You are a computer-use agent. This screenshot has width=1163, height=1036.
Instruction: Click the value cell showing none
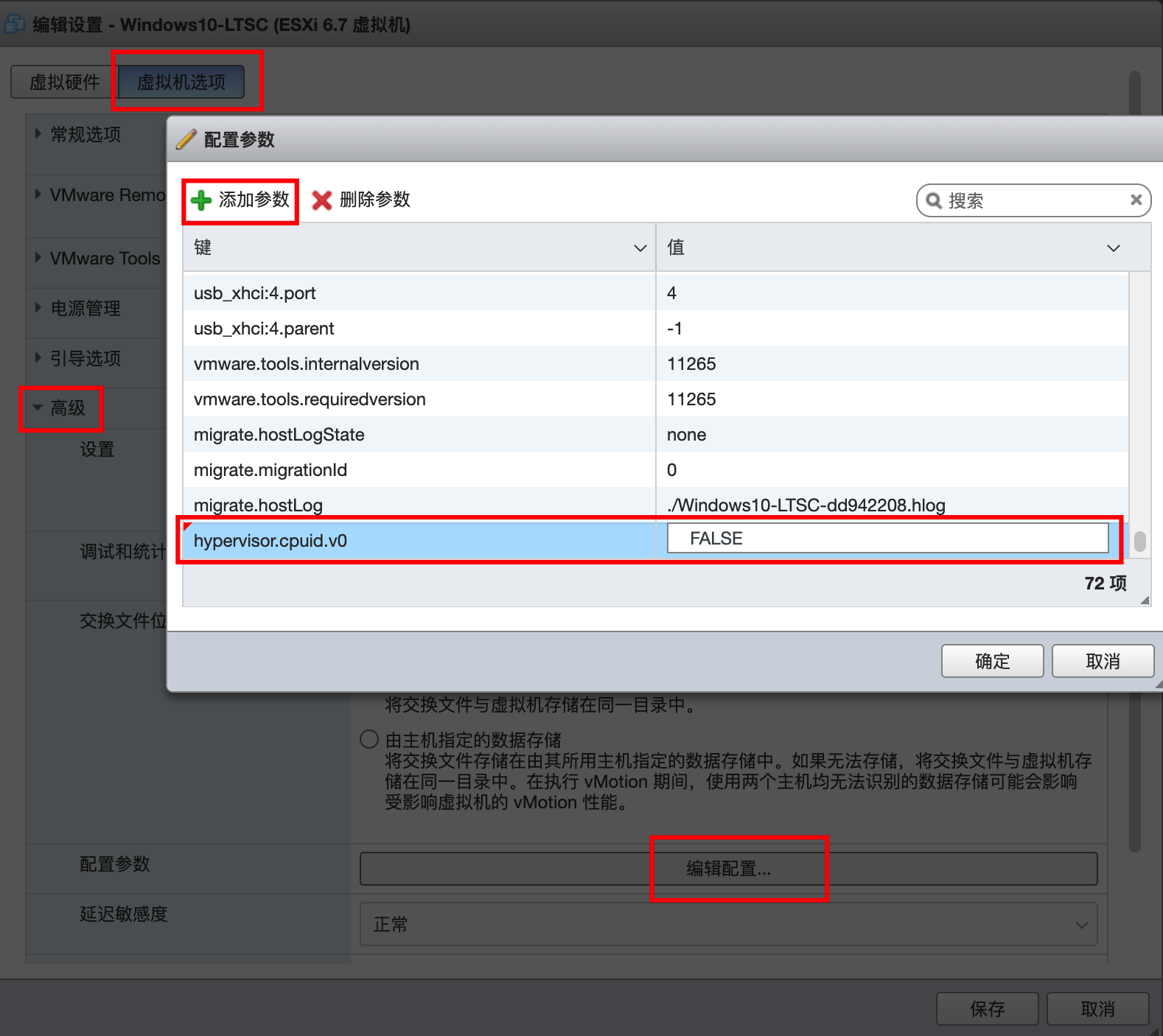pos(892,434)
